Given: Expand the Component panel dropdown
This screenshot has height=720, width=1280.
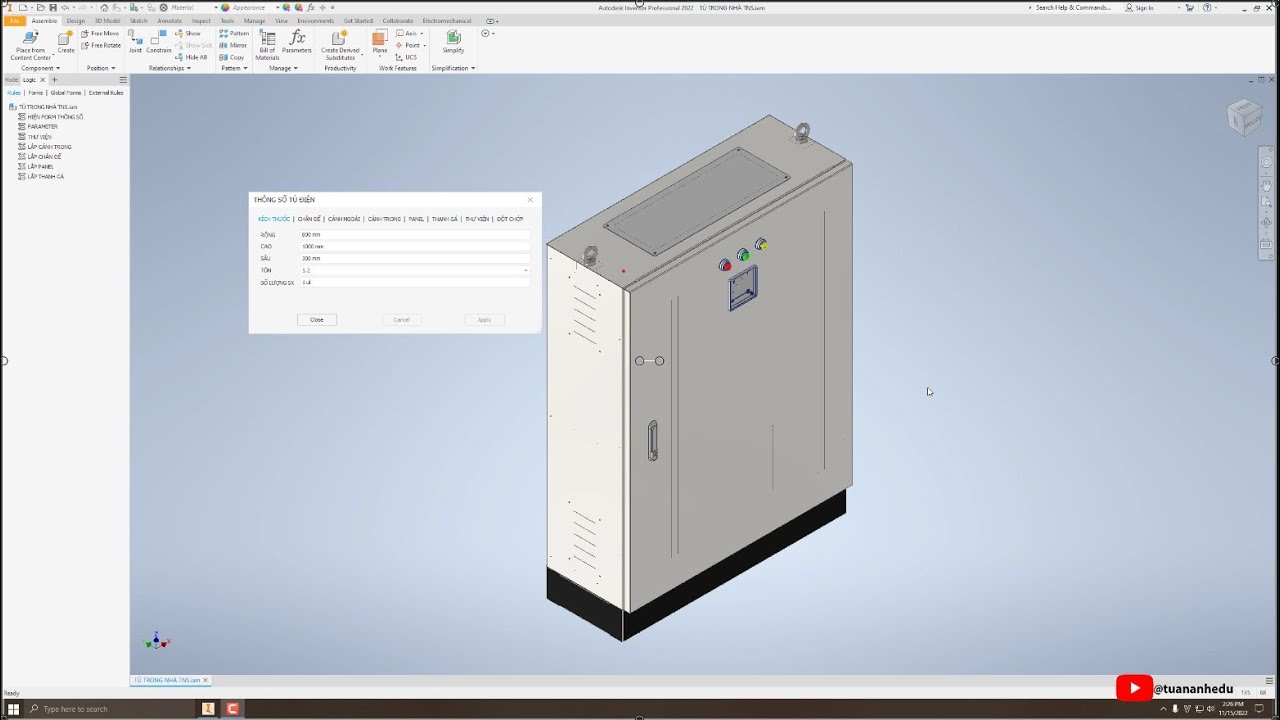Looking at the screenshot, I should 41,68.
